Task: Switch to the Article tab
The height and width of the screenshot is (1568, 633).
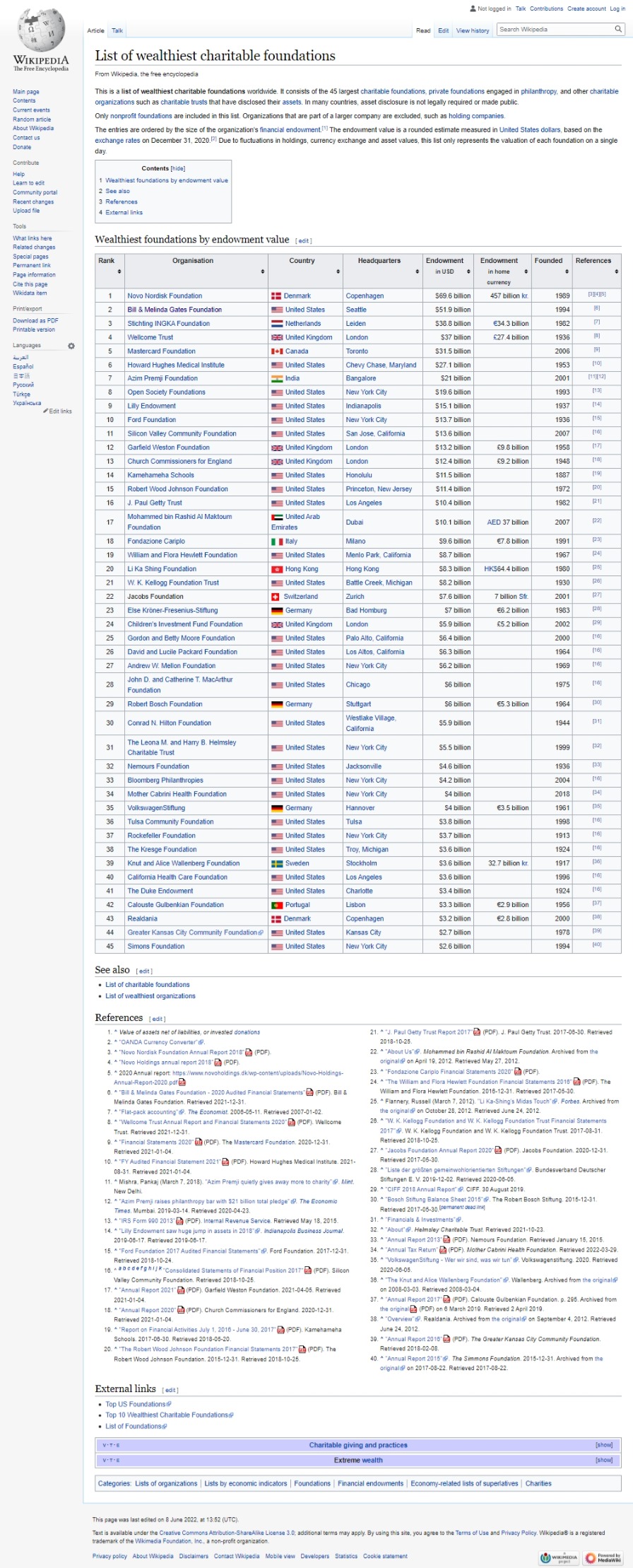Action: point(95,30)
